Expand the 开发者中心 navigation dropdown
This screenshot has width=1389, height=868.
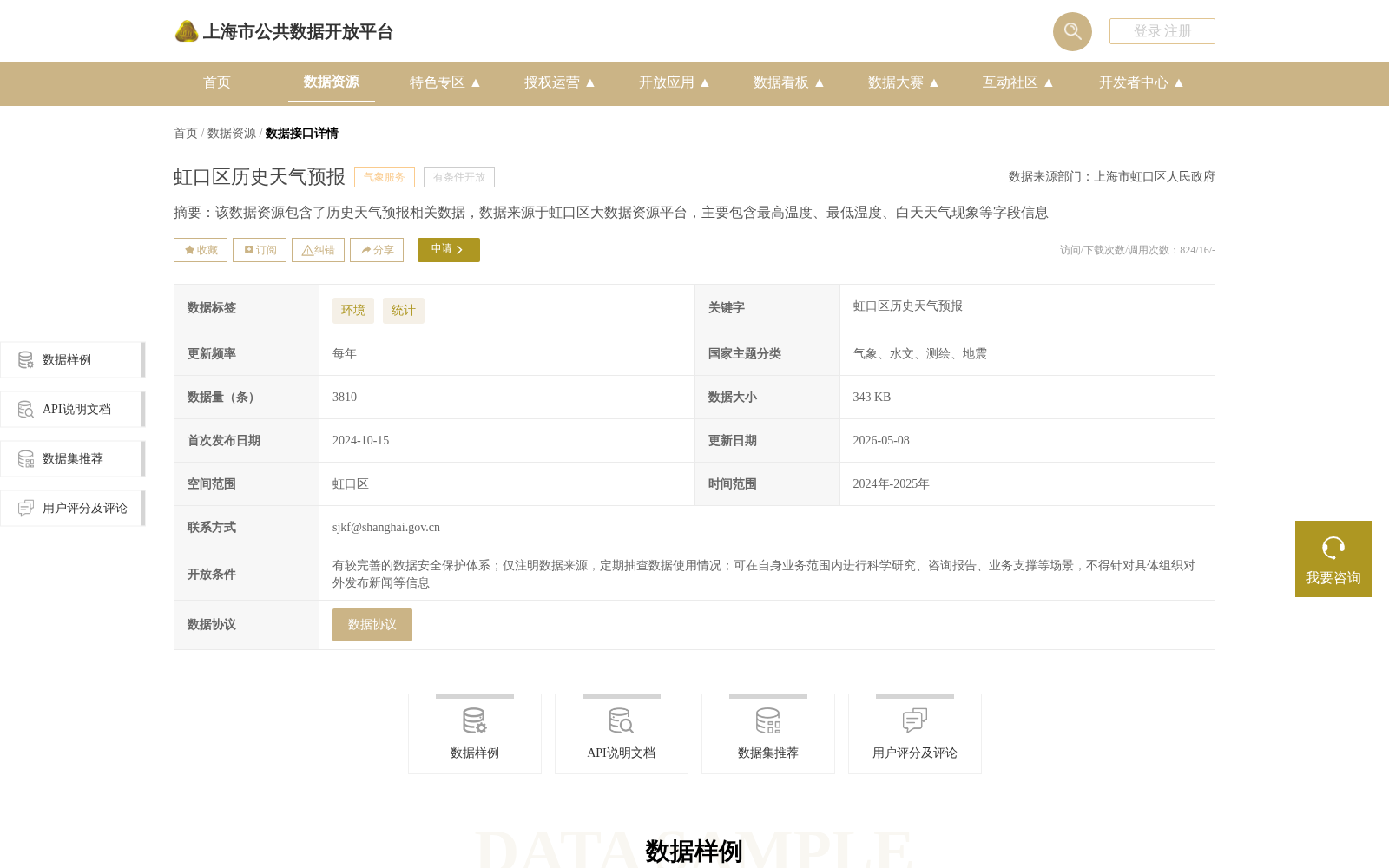coord(1142,82)
